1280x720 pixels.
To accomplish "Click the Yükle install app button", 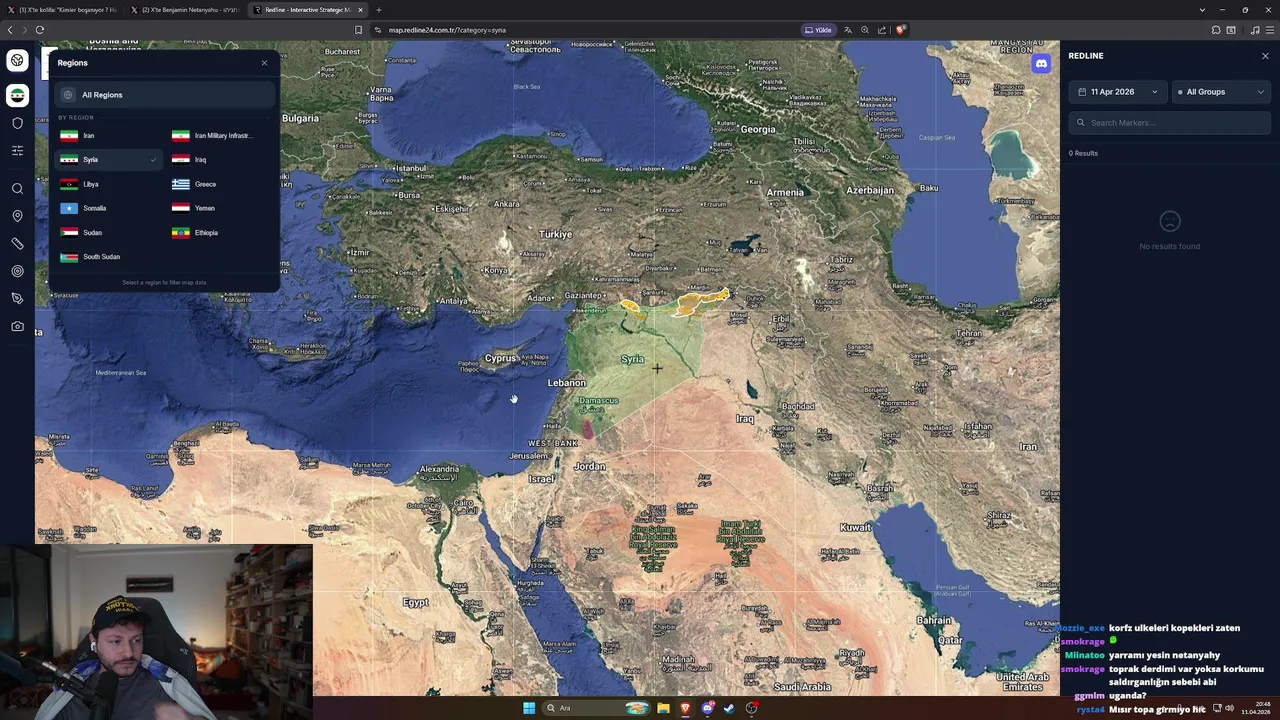I will 818,30.
